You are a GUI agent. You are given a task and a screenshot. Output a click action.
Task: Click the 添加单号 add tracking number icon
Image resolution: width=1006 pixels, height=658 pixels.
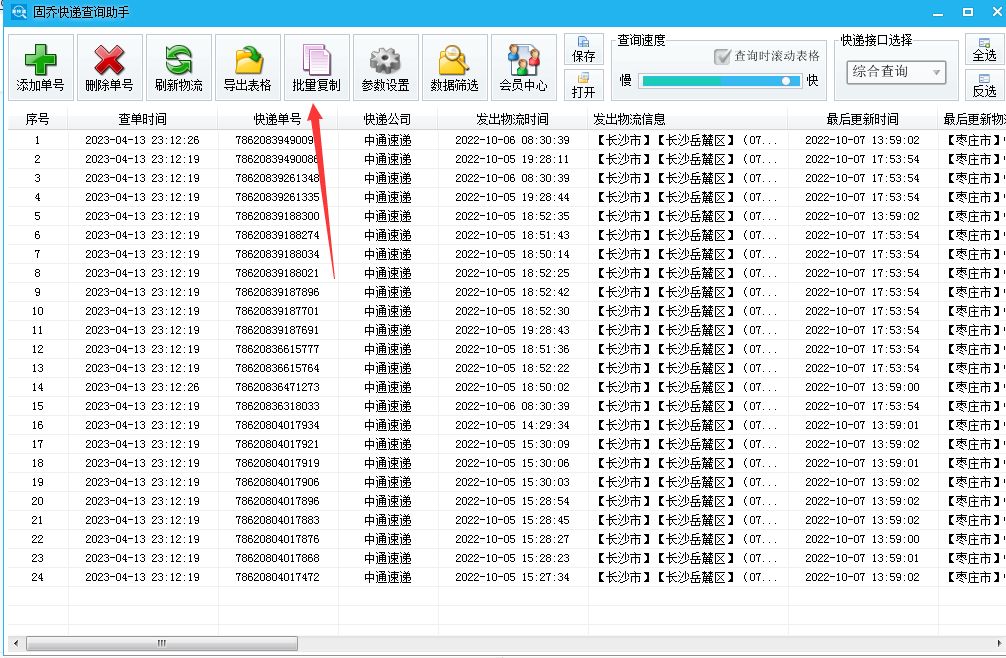click(40, 66)
